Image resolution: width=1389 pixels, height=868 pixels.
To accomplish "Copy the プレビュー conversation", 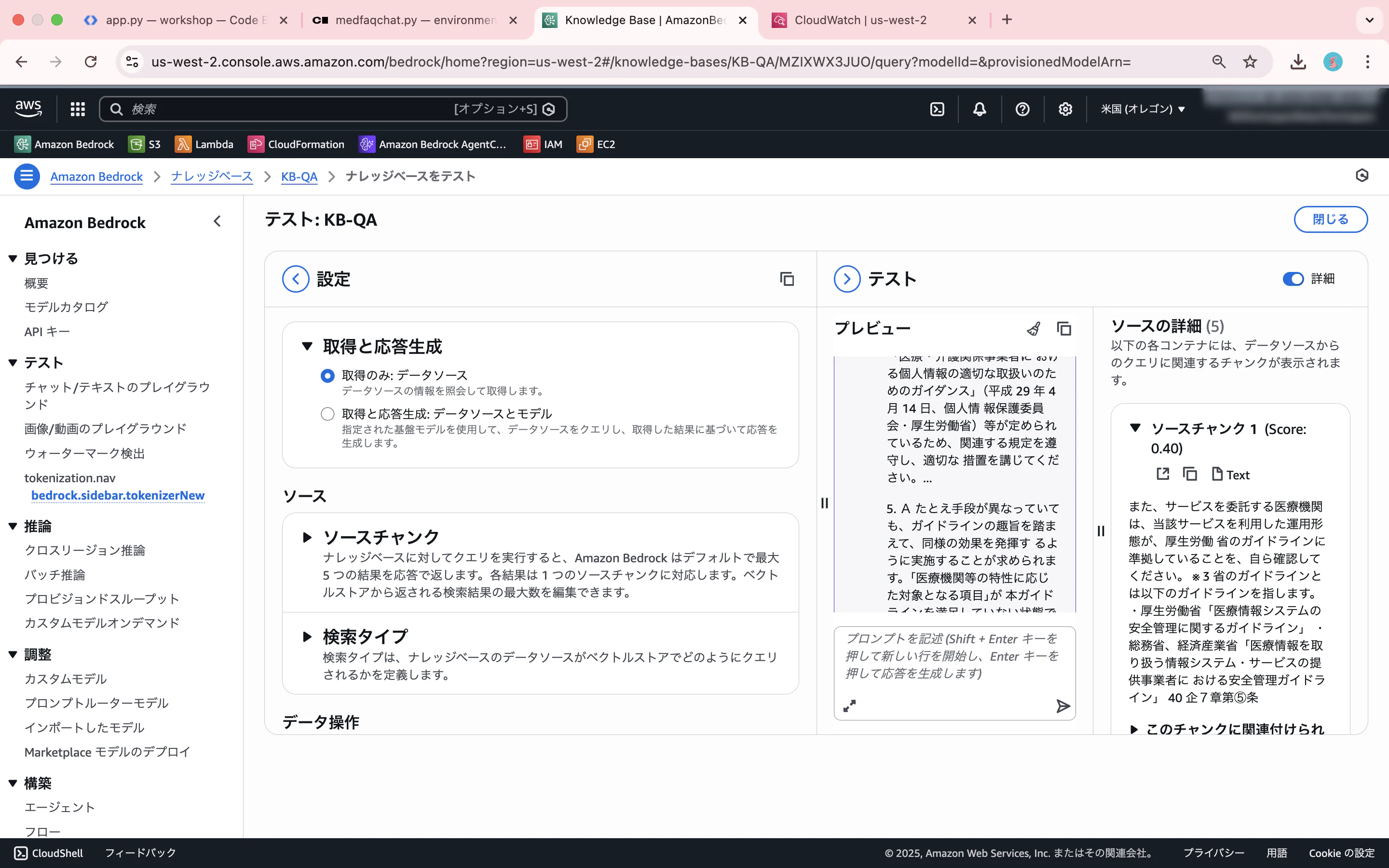I will click(1064, 328).
